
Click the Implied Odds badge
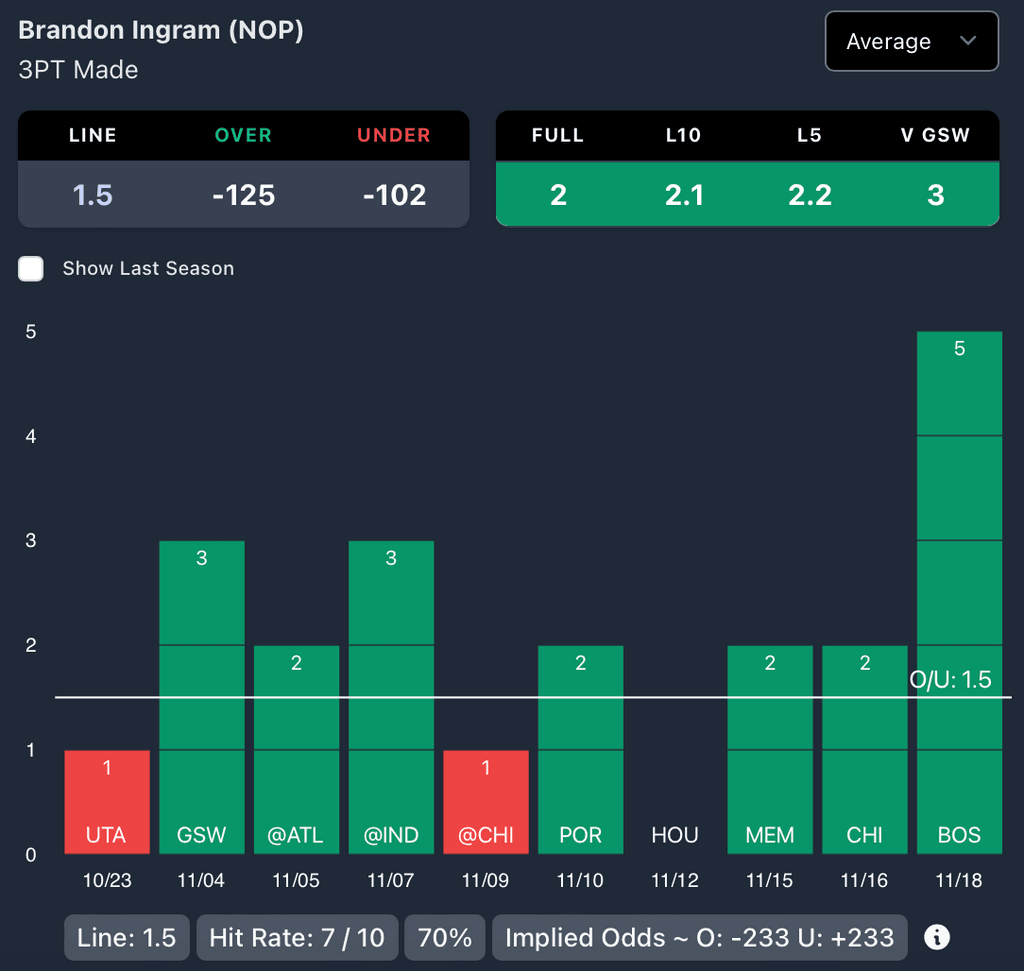(699, 937)
